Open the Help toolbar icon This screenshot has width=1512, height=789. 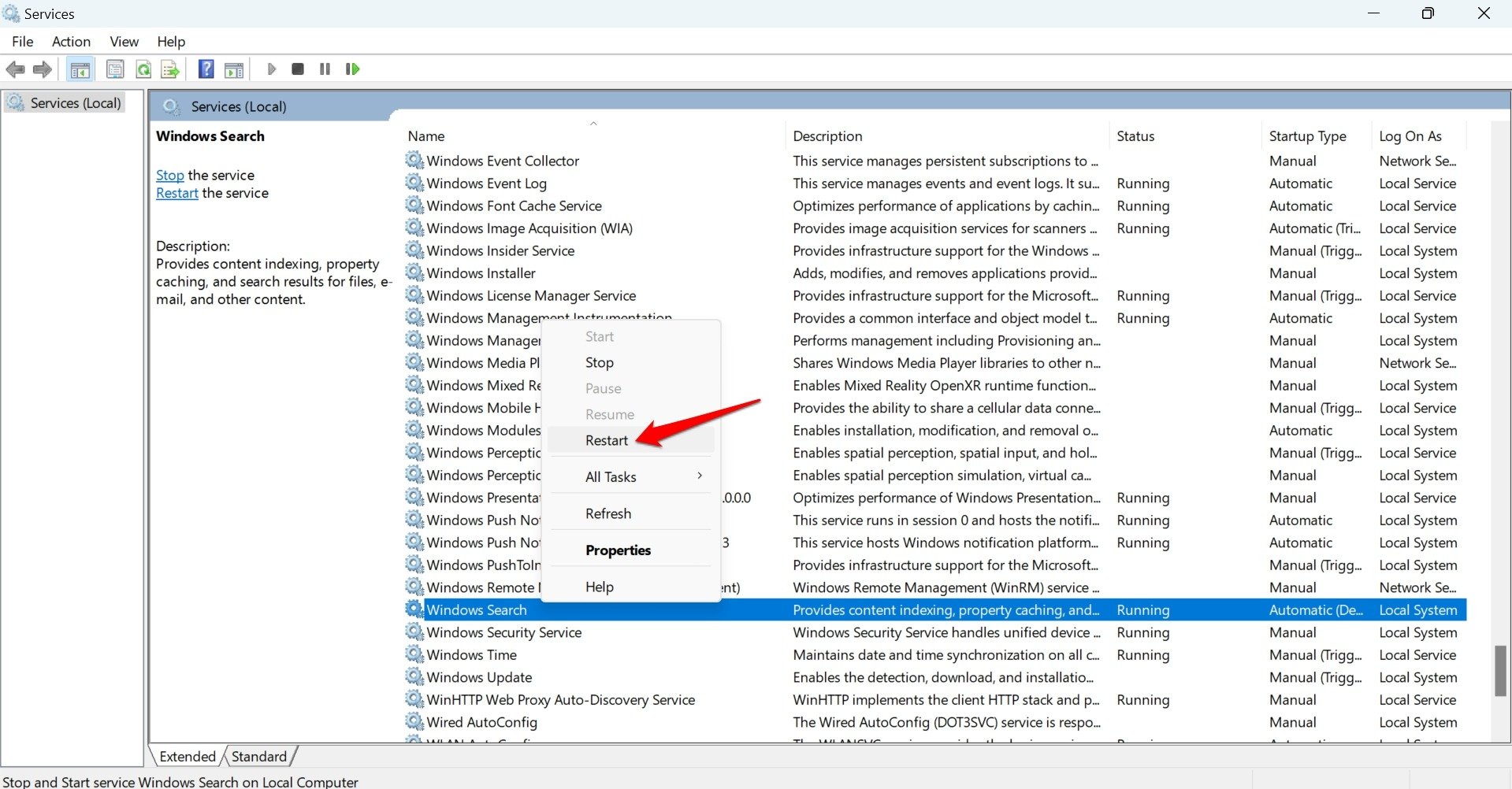[x=206, y=69]
